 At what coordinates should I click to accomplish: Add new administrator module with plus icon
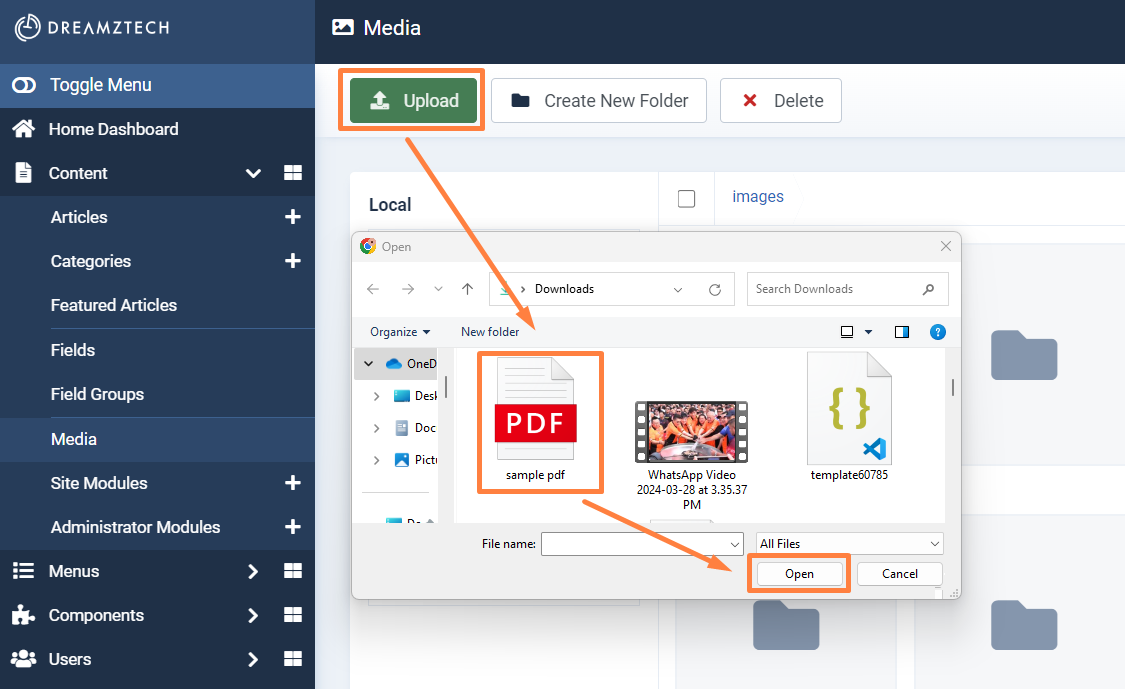pyautogui.click(x=293, y=527)
